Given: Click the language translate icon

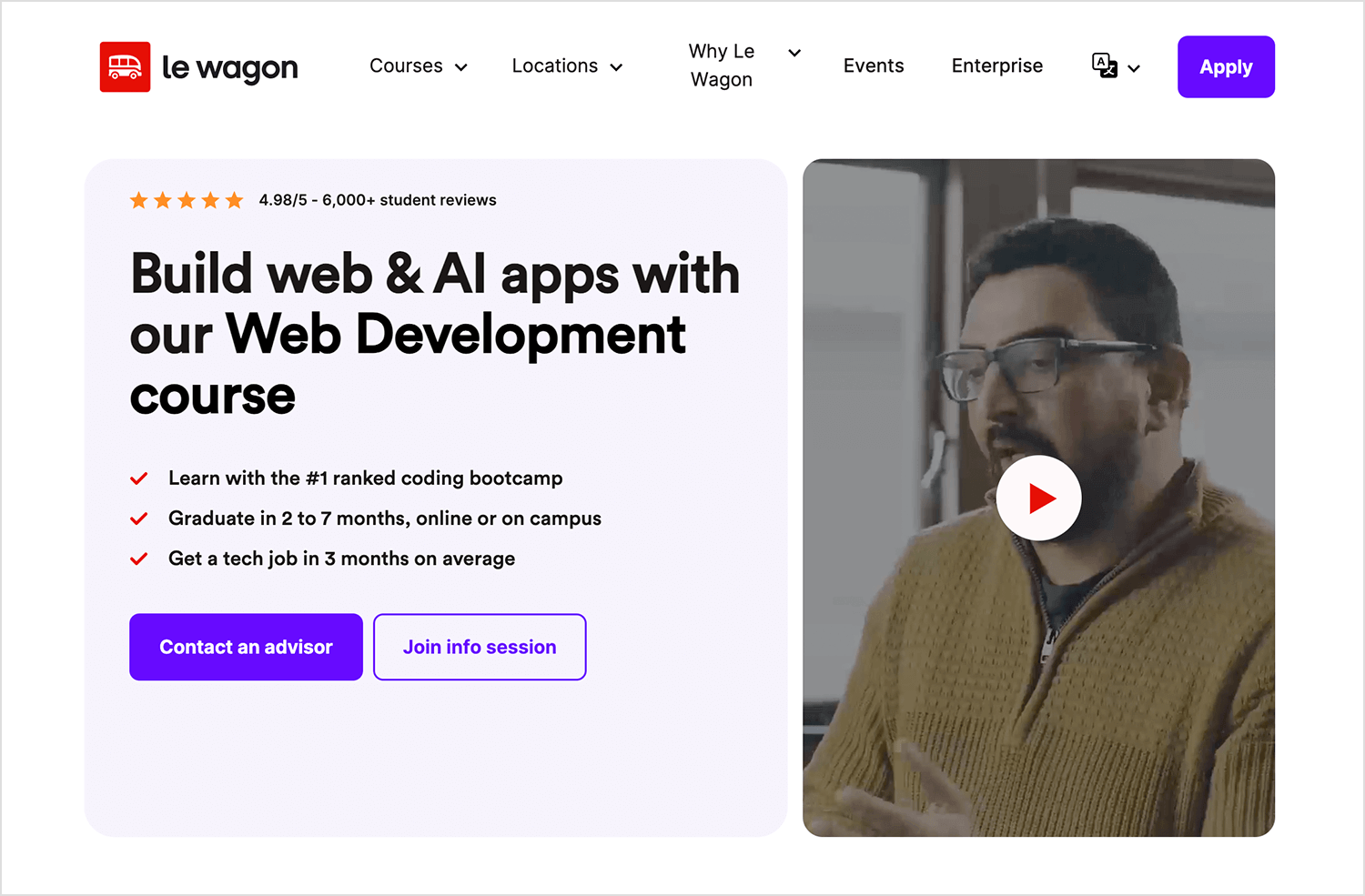Looking at the screenshot, I should [x=1105, y=65].
